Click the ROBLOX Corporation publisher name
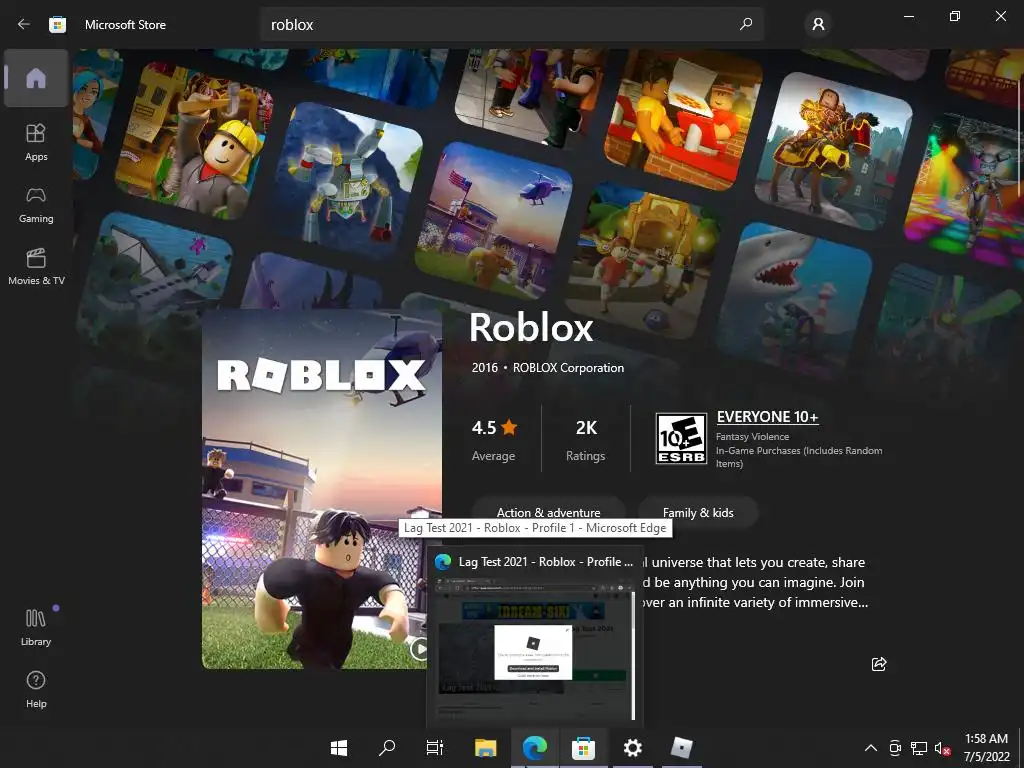 click(568, 368)
